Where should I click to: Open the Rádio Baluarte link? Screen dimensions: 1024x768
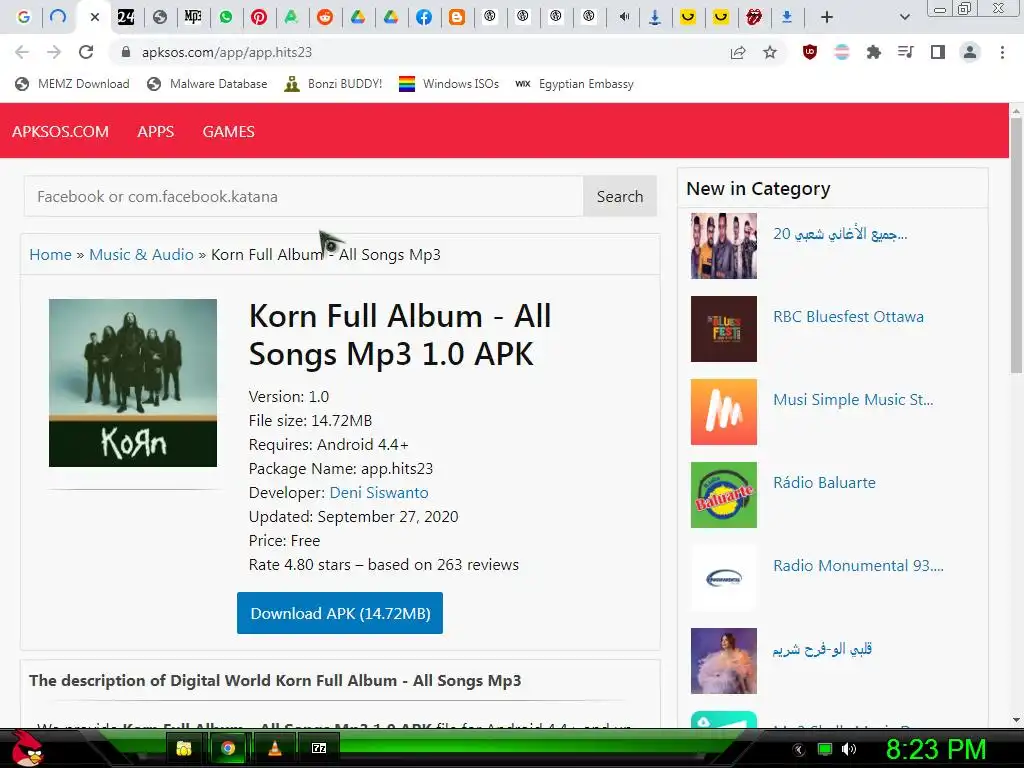[824, 483]
